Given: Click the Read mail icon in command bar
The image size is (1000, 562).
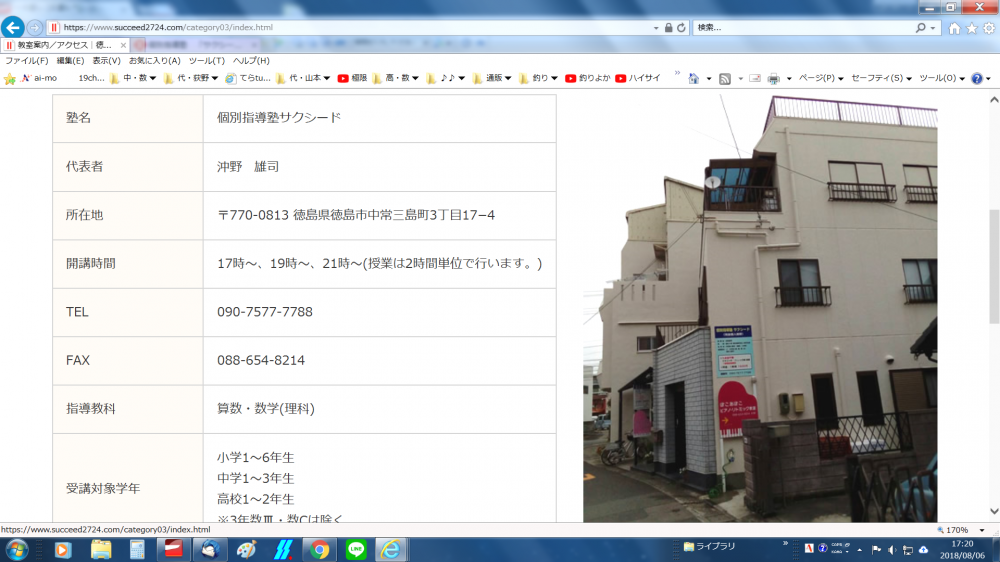Looking at the screenshot, I should [x=755, y=78].
